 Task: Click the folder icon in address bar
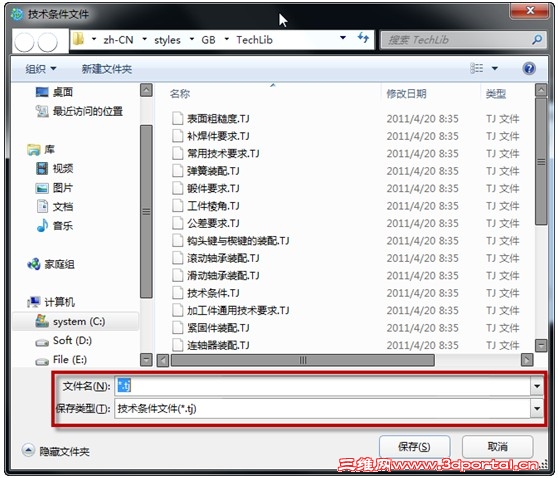coord(78,39)
